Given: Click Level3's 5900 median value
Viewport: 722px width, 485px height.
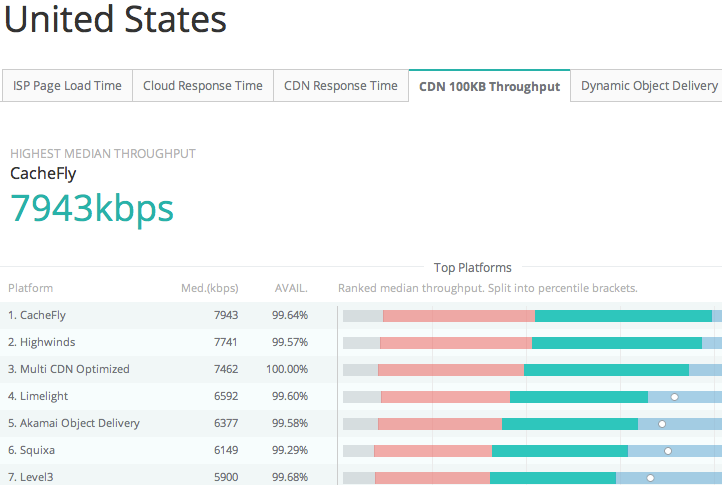Looking at the screenshot, I should tap(226, 477).
